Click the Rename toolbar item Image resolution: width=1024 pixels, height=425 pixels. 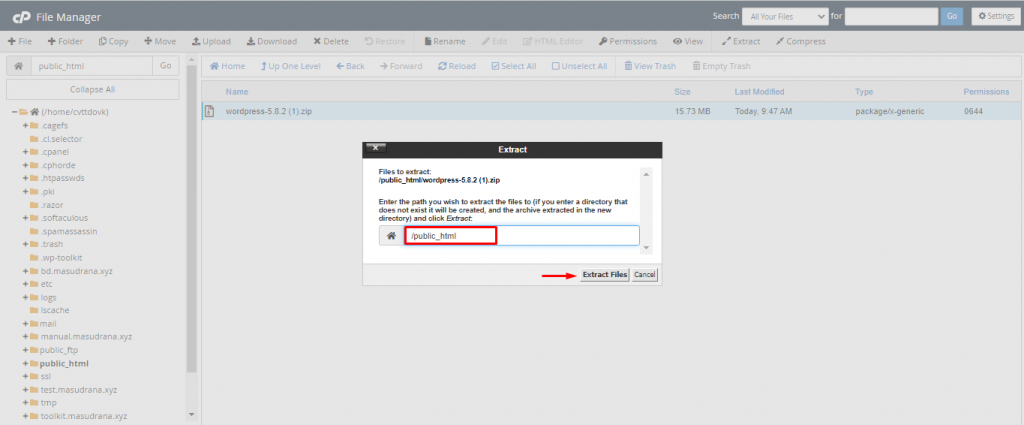click(445, 41)
